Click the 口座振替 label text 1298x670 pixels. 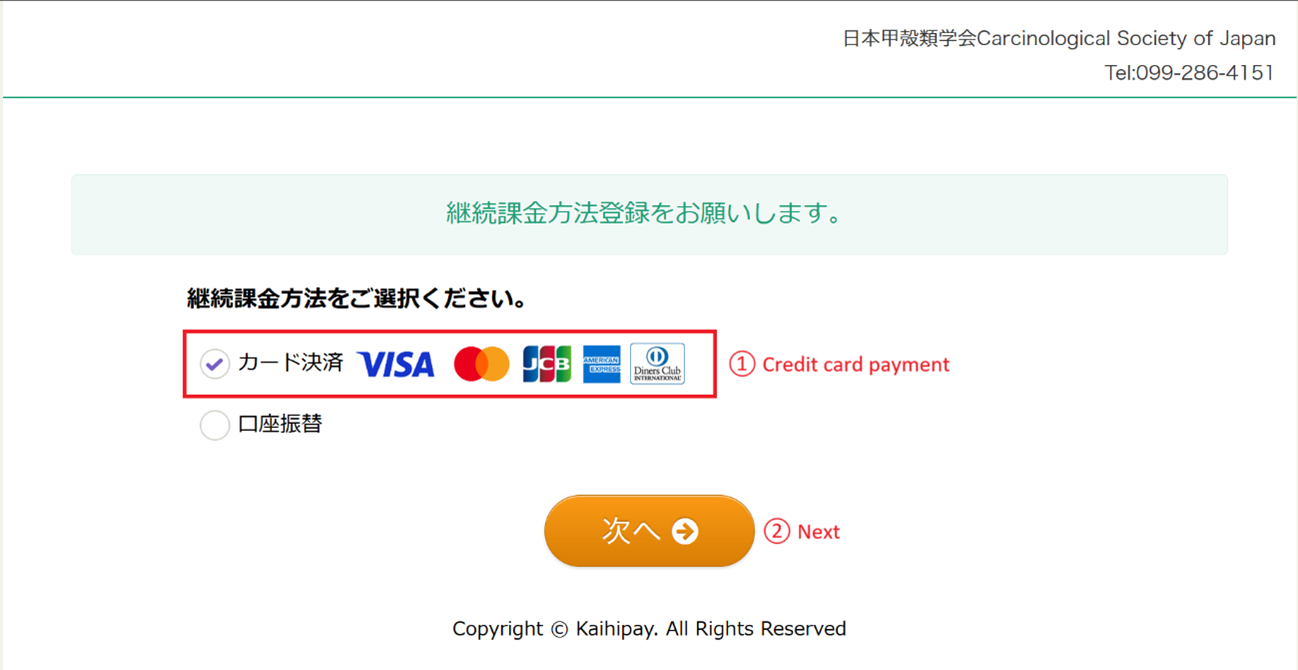280,424
